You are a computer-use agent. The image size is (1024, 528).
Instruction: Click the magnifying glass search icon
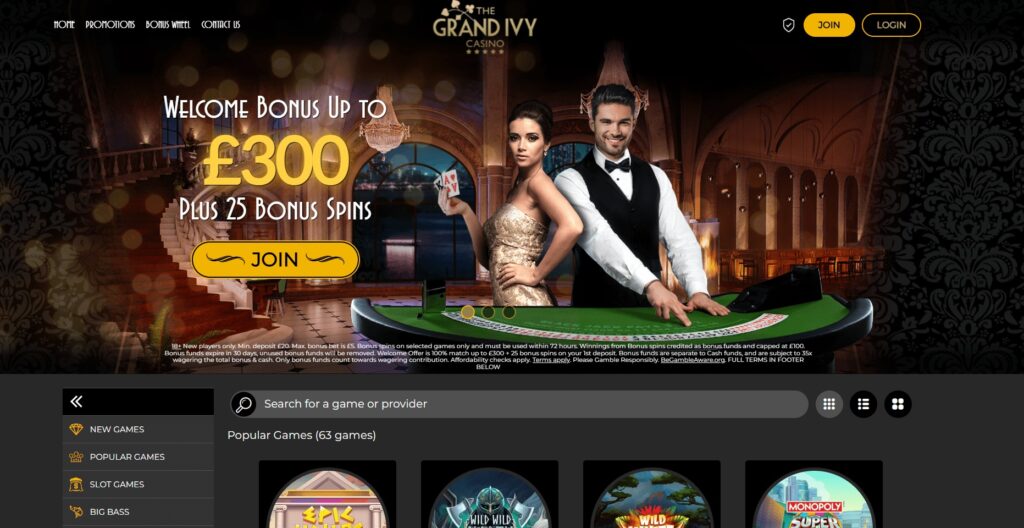[244, 404]
